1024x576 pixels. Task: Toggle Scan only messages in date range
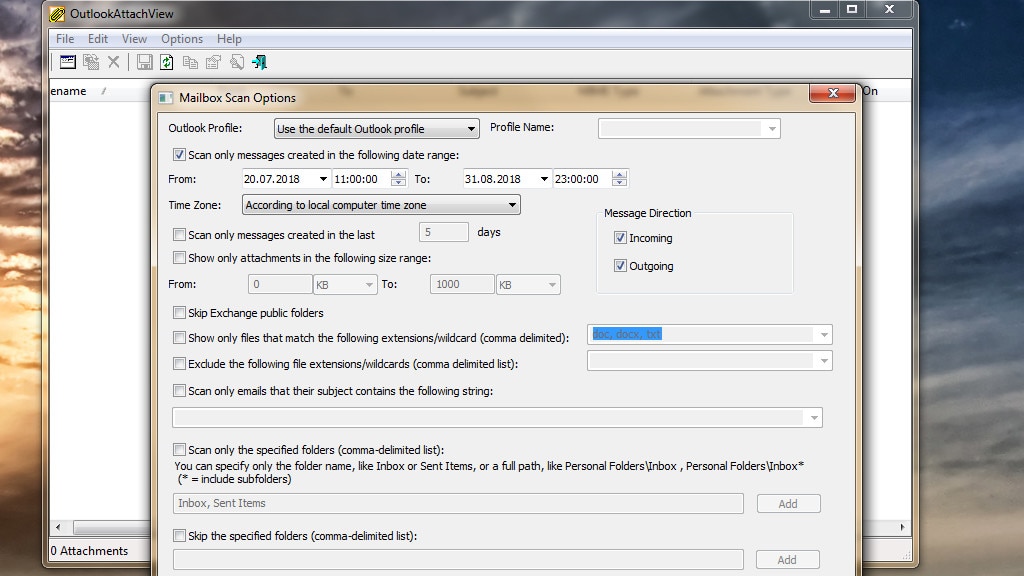(x=180, y=155)
